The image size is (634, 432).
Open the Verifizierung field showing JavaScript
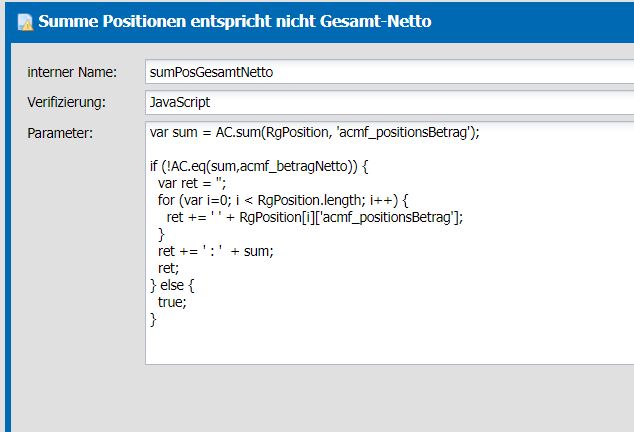389,102
